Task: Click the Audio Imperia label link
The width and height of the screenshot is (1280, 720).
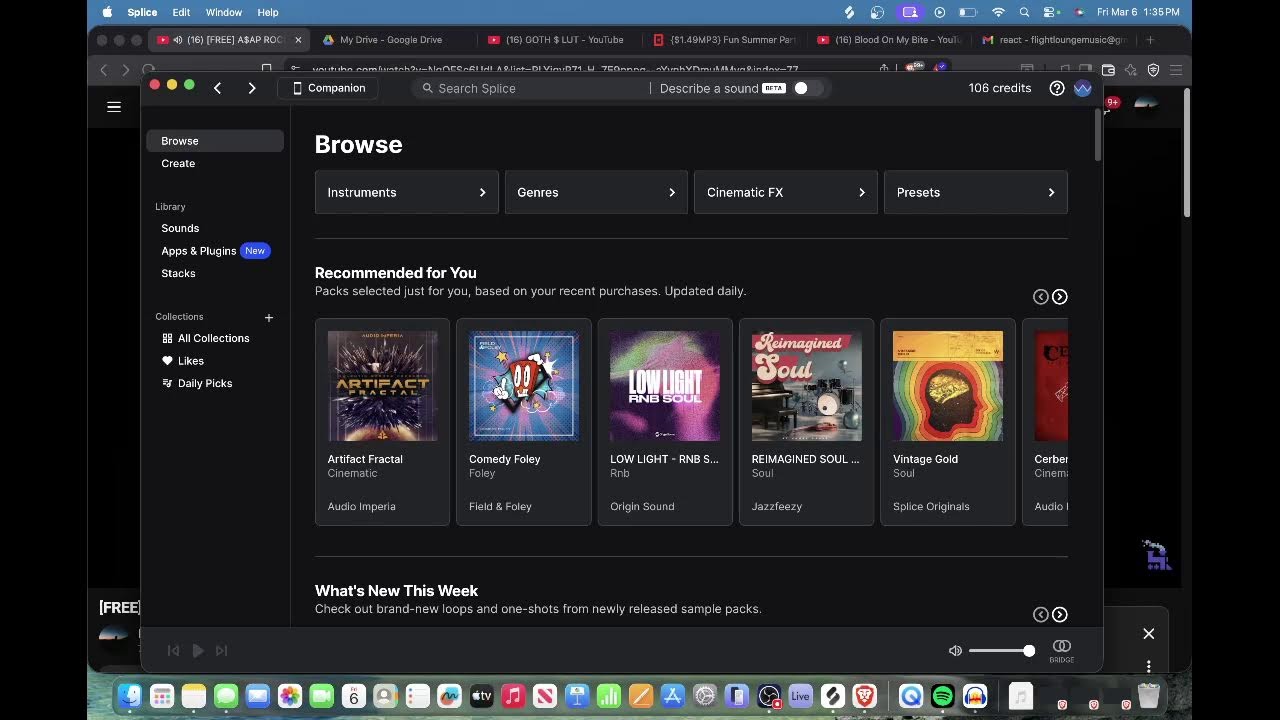Action: pos(362,506)
